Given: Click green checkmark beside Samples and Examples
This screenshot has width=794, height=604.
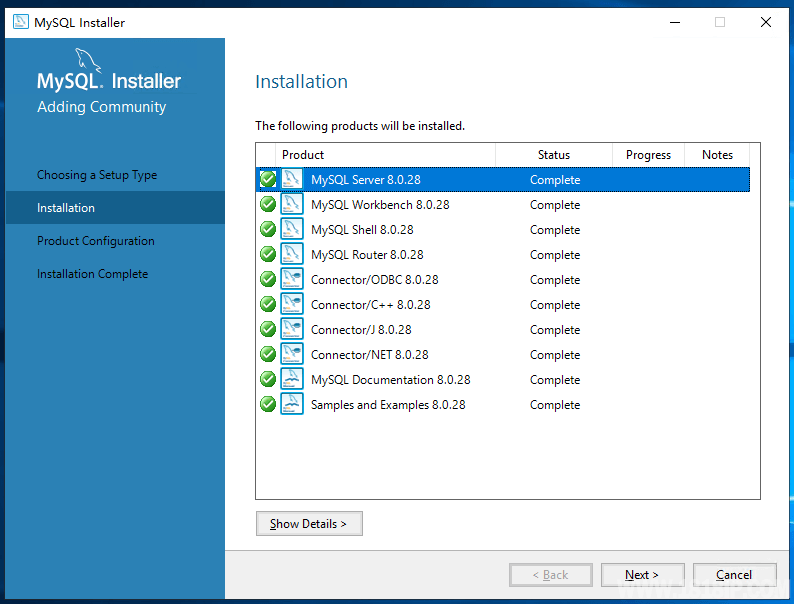Looking at the screenshot, I should pos(268,404).
